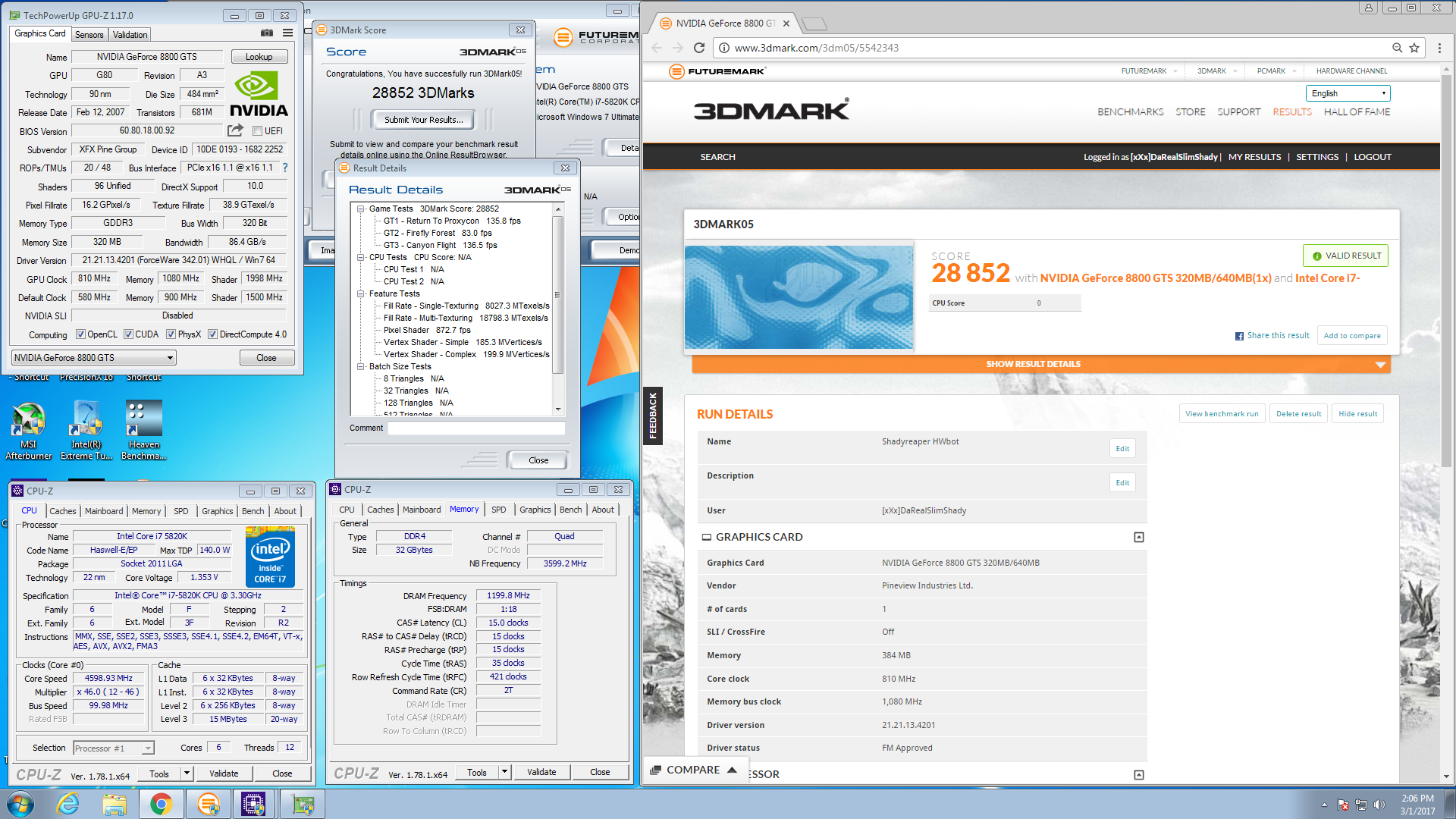Image resolution: width=1456 pixels, height=819 pixels.
Task: Click the Result Details scrollbar down arrow
Action: click(558, 409)
